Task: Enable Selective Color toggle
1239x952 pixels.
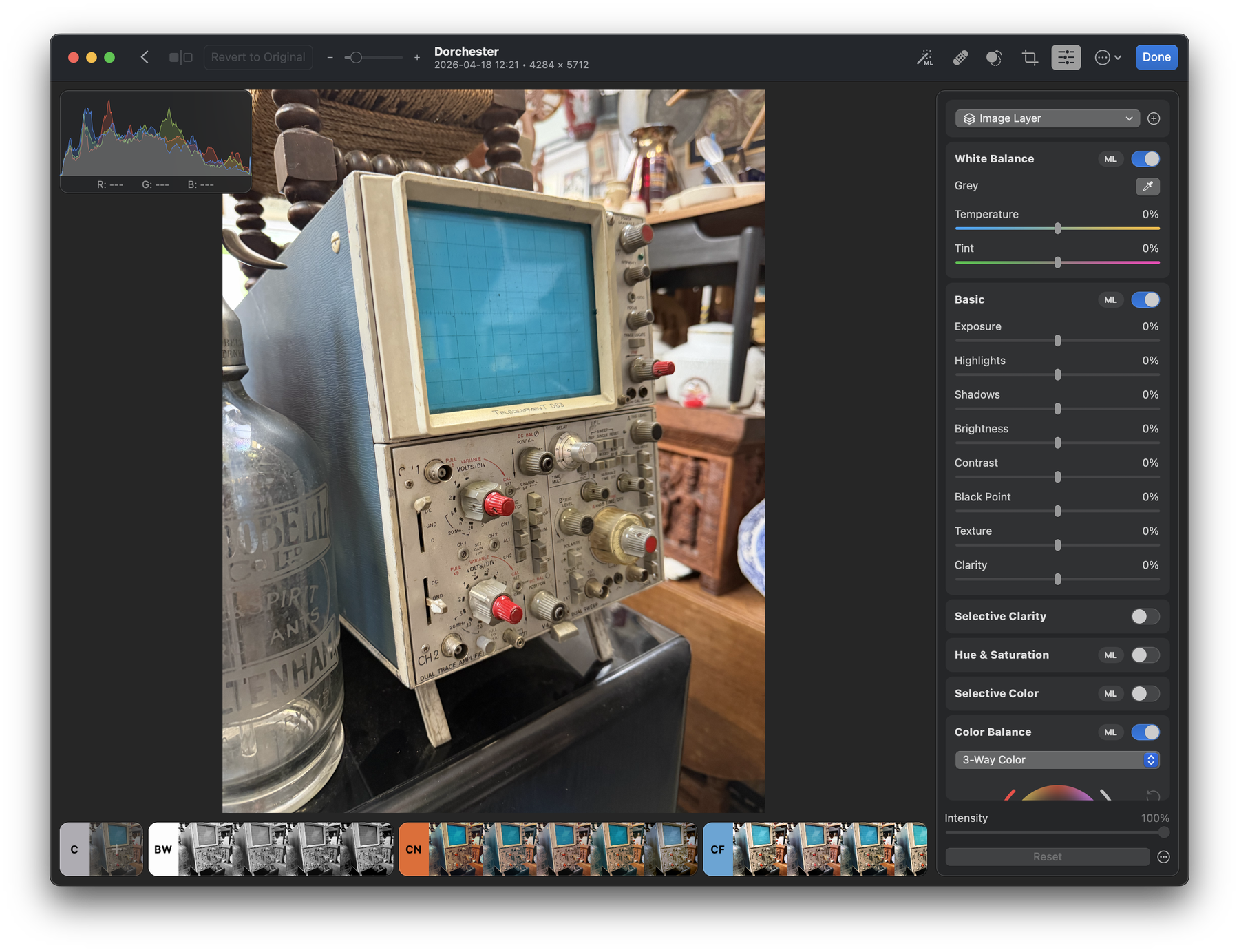Action: tap(1145, 694)
